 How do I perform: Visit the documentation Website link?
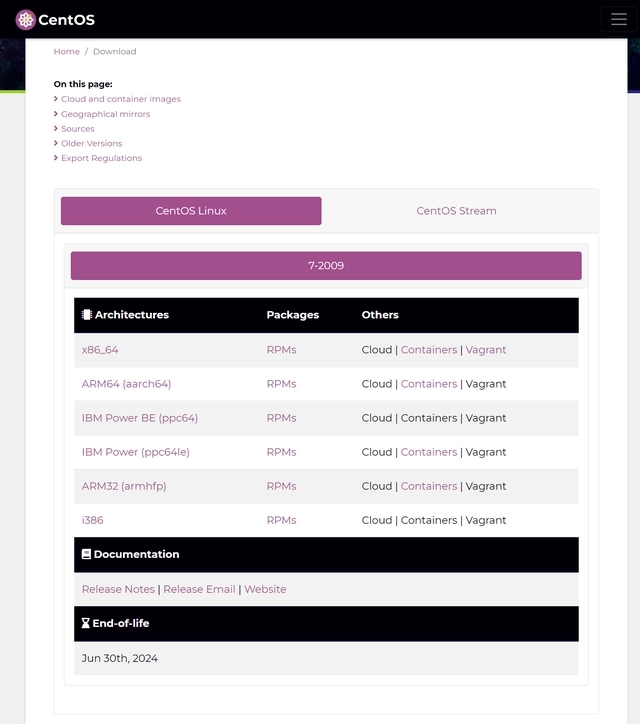point(265,589)
